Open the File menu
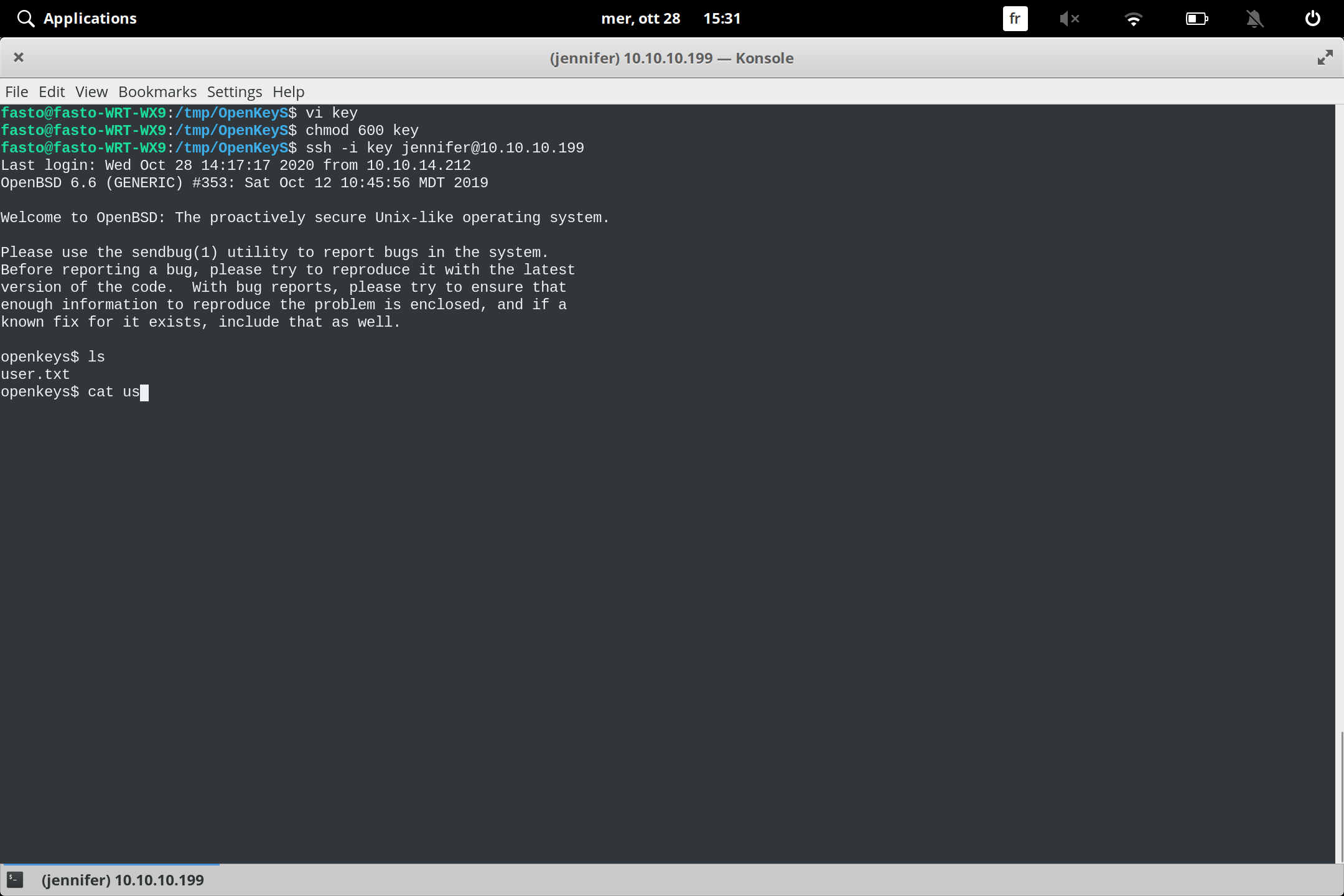Image resolution: width=1344 pixels, height=896 pixels. (x=16, y=91)
